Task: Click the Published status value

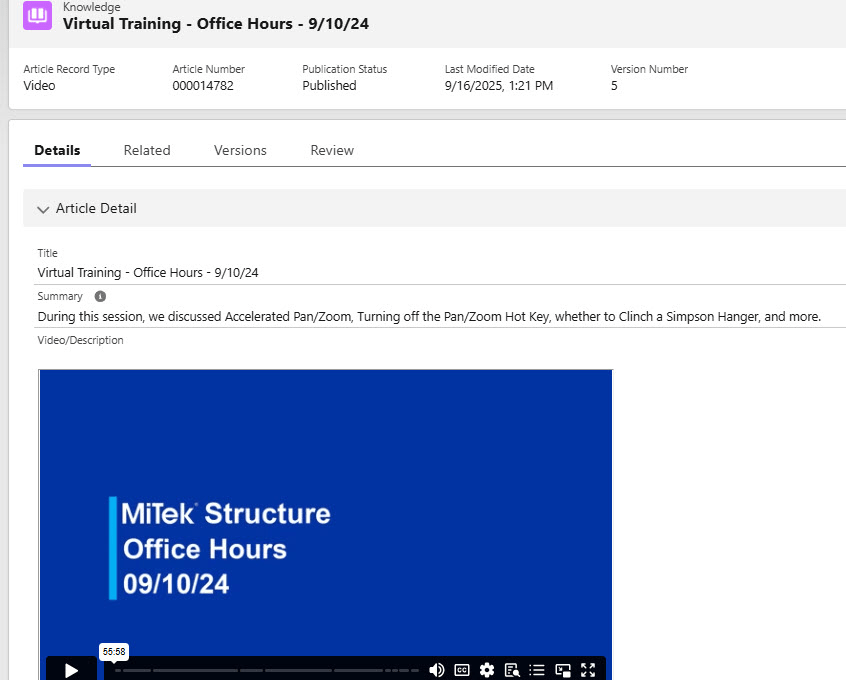Action: click(x=329, y=86)
